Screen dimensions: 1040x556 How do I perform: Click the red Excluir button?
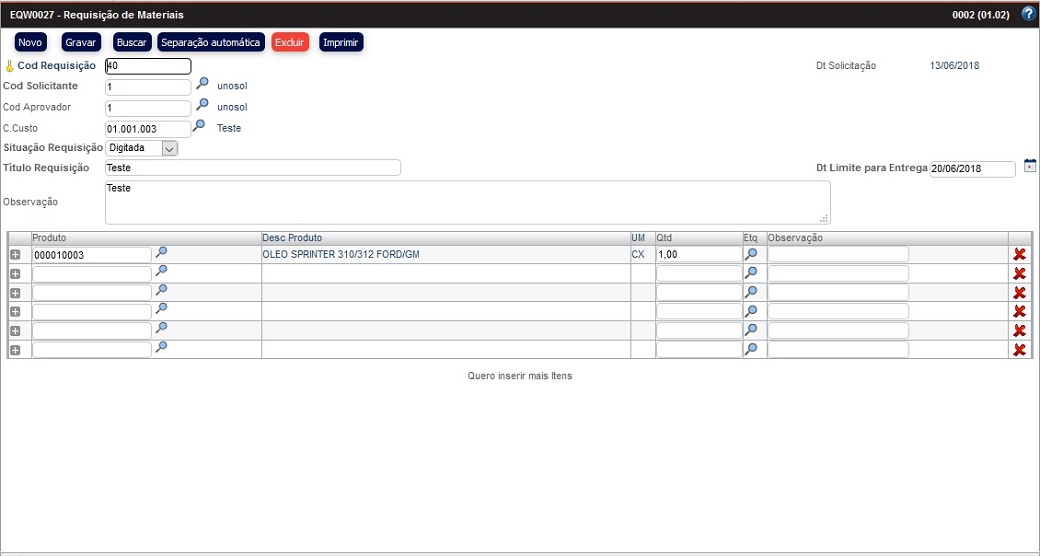click(290, 42)
